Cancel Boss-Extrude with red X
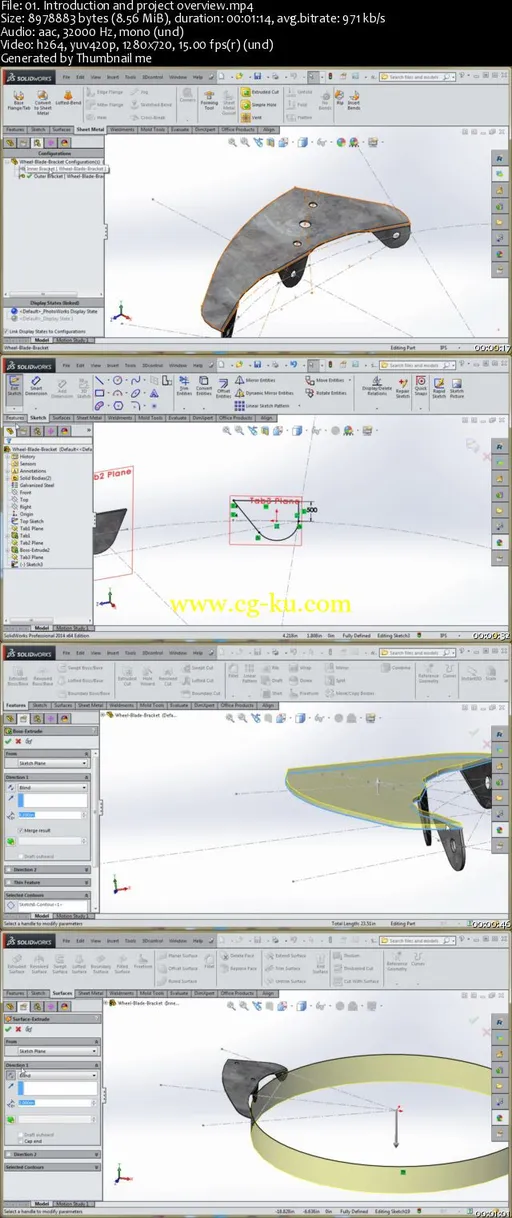 click(x=19, y=741)
